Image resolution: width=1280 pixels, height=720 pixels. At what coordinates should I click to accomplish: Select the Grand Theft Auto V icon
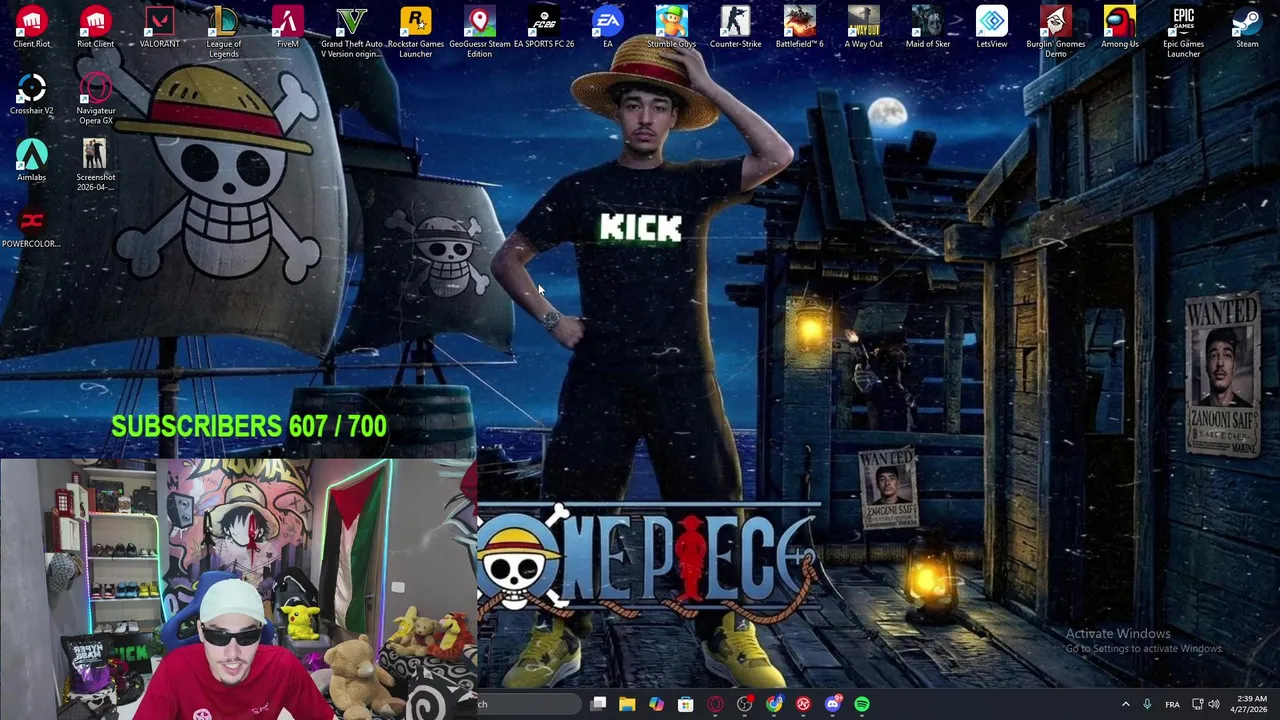coord(351,32)
